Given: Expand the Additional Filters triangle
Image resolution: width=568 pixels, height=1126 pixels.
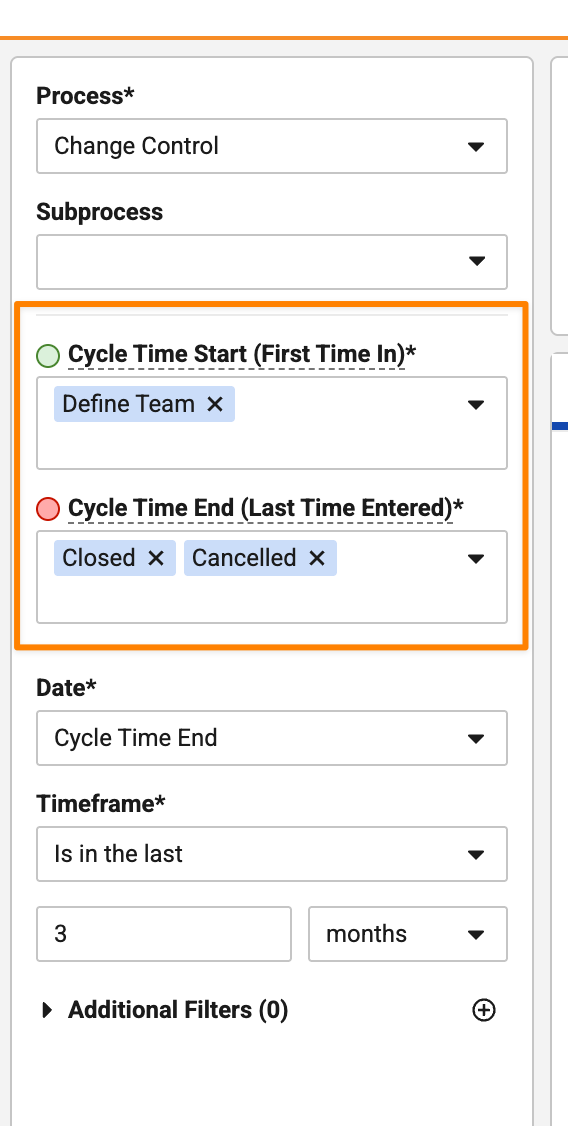Looking at the screenshot, I should coord(47,1010).
